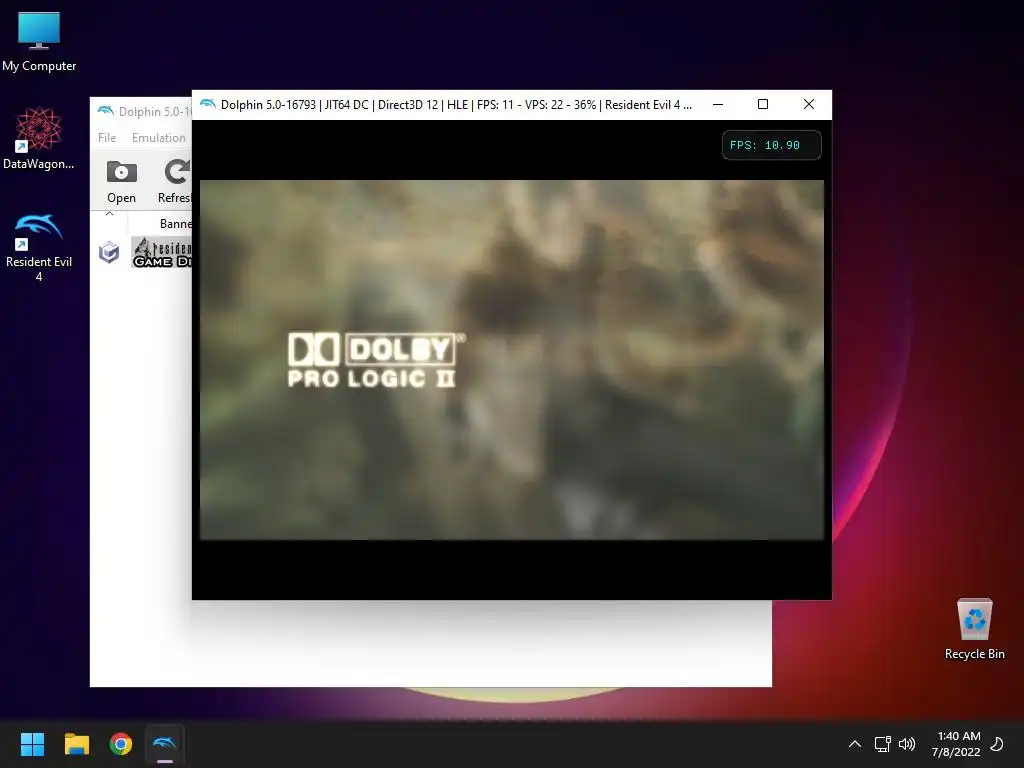
Task: Open the clock and date display
Action: [x=956, y=744]
